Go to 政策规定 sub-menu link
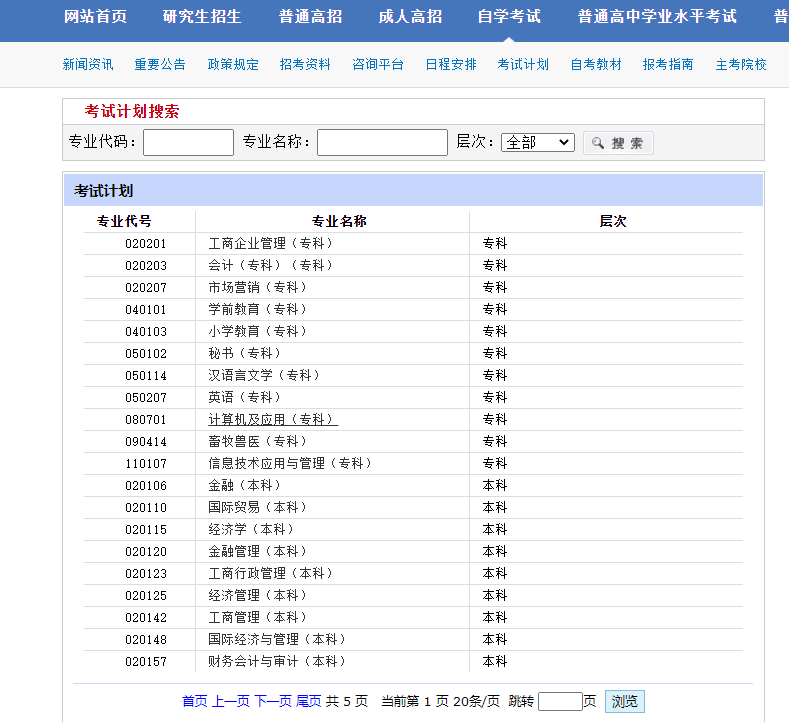The height and width of the screenshot is (722, 789). pos(233,64)
